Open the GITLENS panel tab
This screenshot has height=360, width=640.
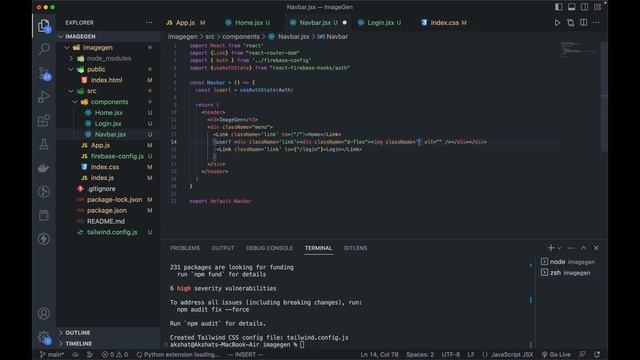[x=355, y=248]
